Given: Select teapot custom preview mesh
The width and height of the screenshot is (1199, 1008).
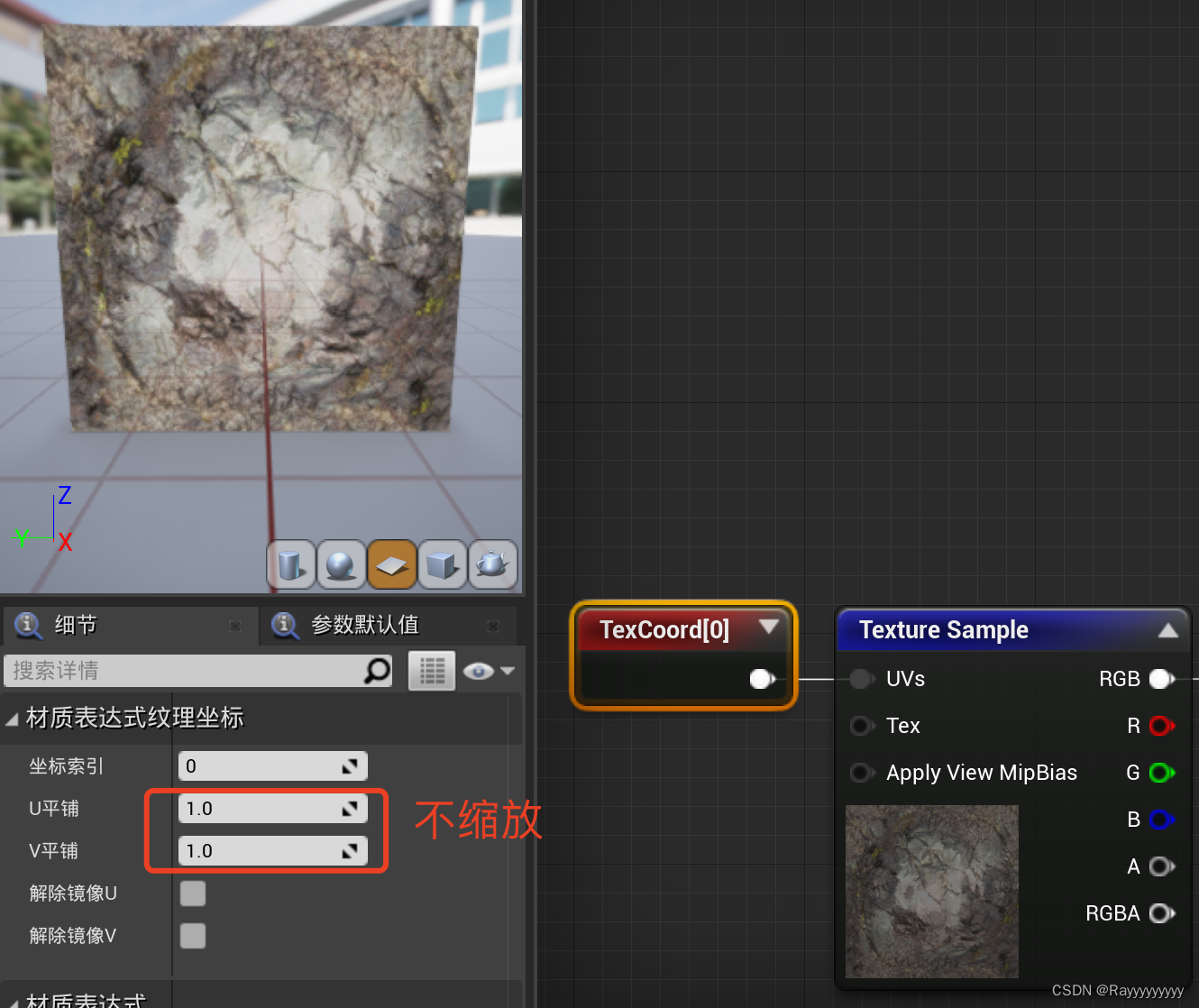Looking at the screenshot, I should [x=492, y=565].
